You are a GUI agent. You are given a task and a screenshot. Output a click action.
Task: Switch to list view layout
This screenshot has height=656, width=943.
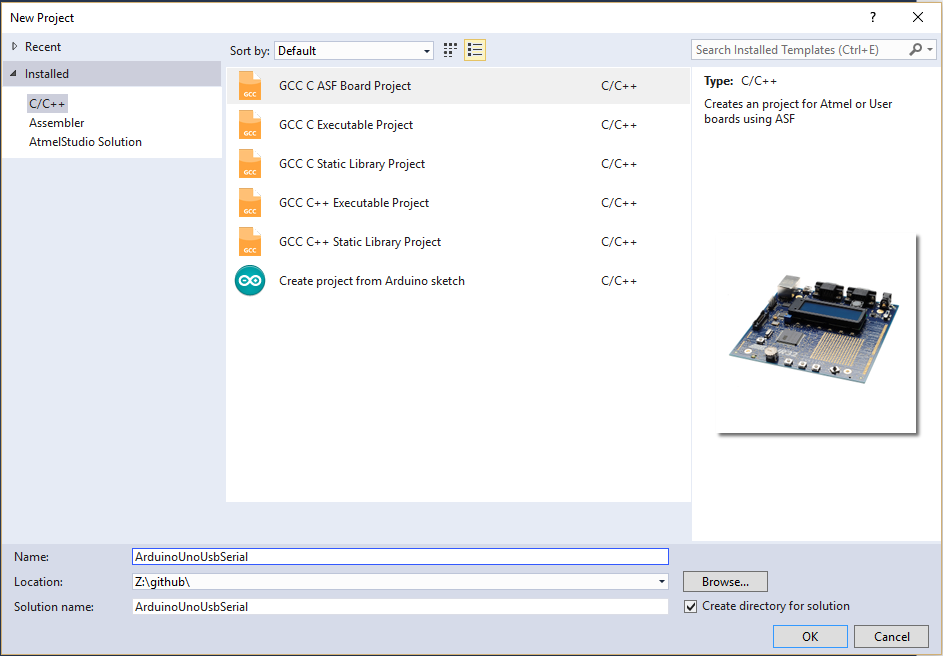pos(475,51)
